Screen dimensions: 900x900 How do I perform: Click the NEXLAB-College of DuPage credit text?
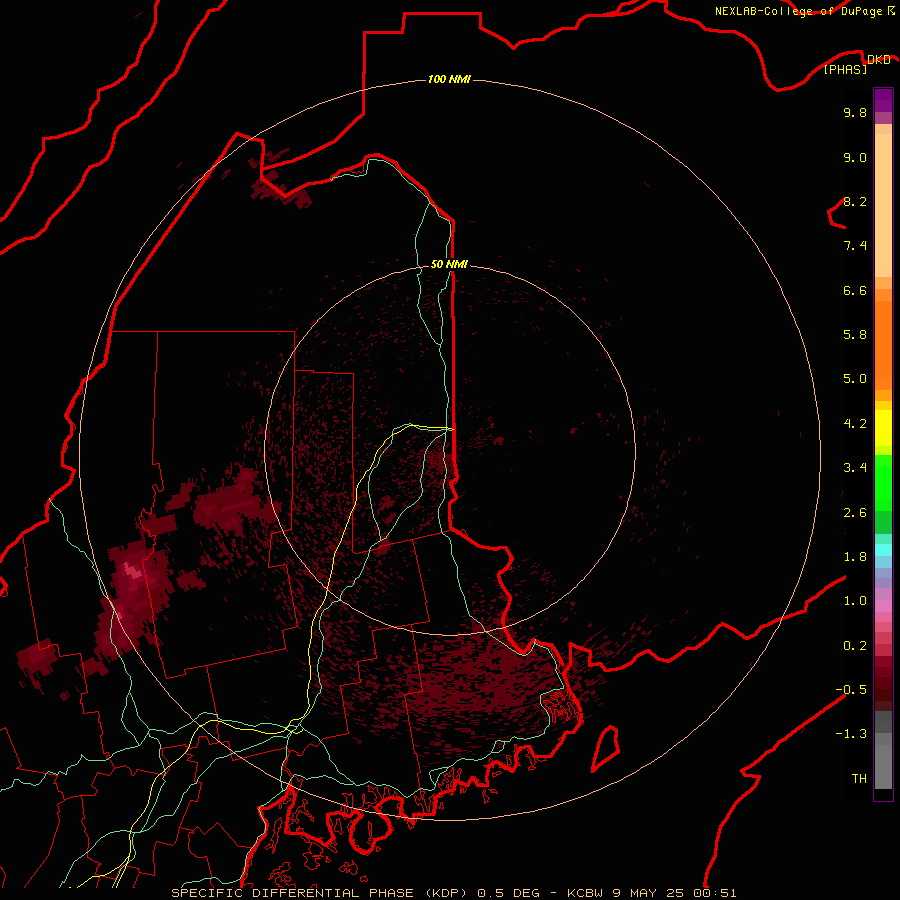798,11
